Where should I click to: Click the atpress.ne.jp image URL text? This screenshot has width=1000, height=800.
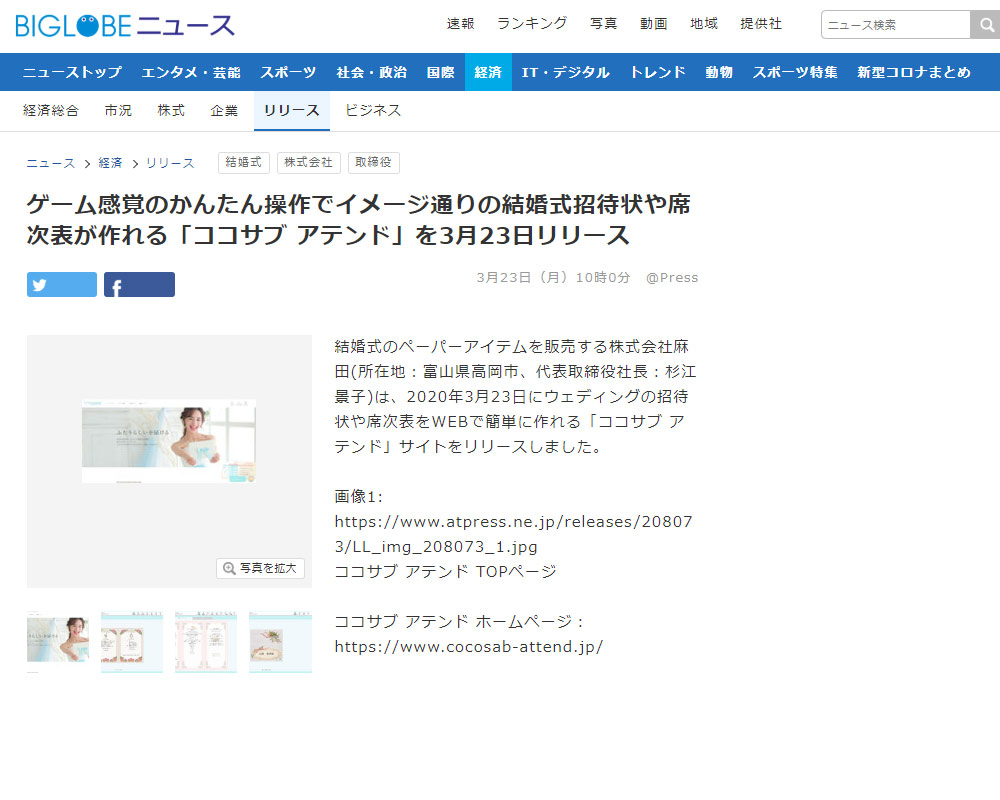(513, 534)
